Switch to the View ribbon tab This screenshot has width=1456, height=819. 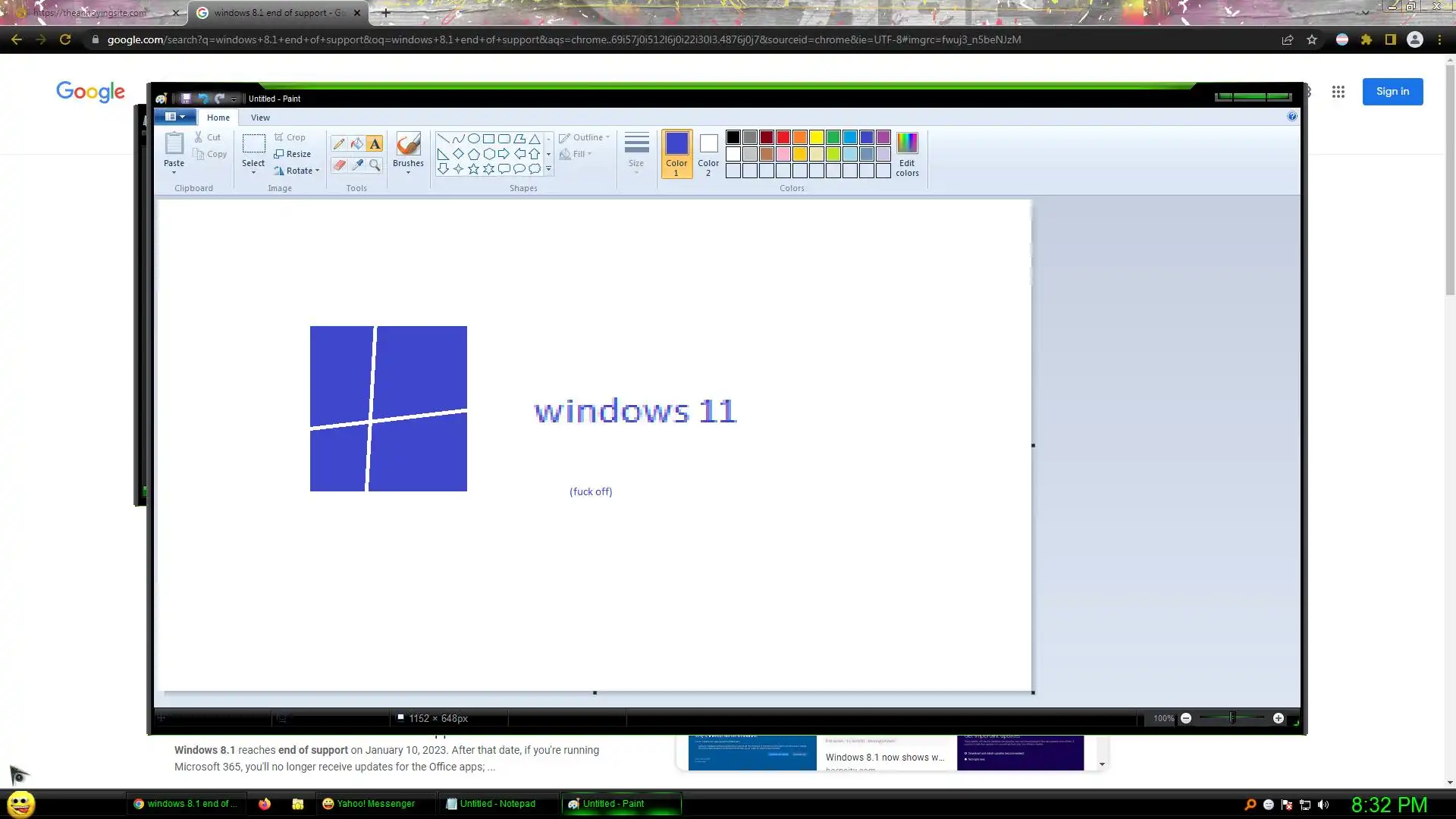(x=260, y=118)
